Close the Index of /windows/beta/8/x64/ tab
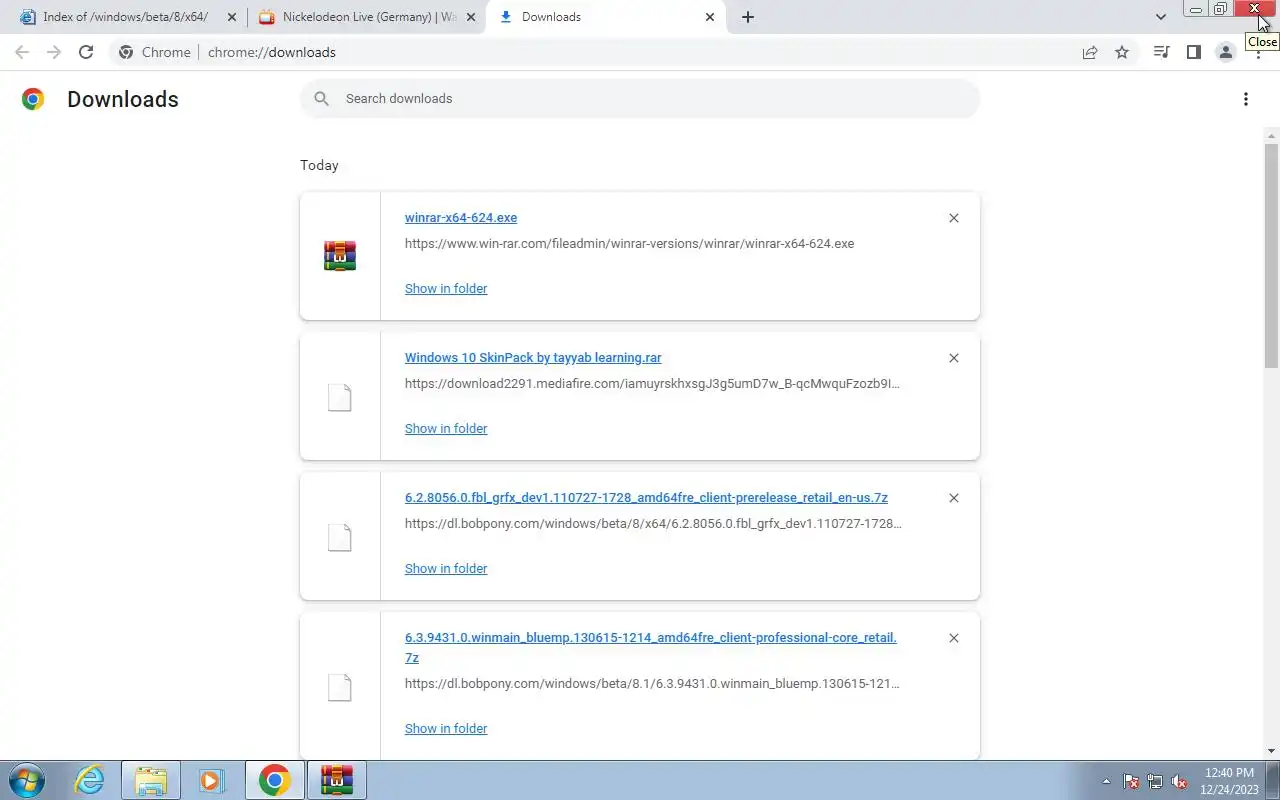 point(232,17)
